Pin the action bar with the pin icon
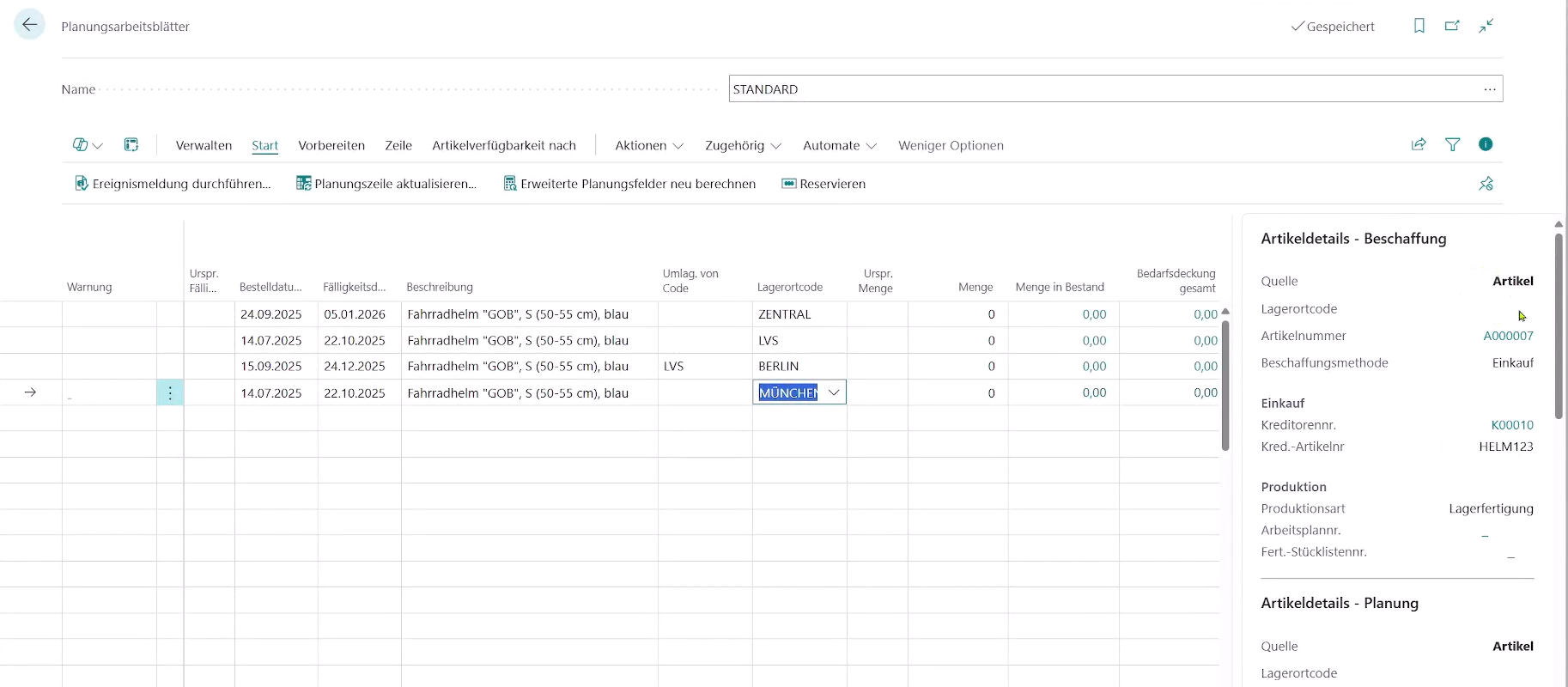This screenshot has width=1568, height=687. point(1486,184)
